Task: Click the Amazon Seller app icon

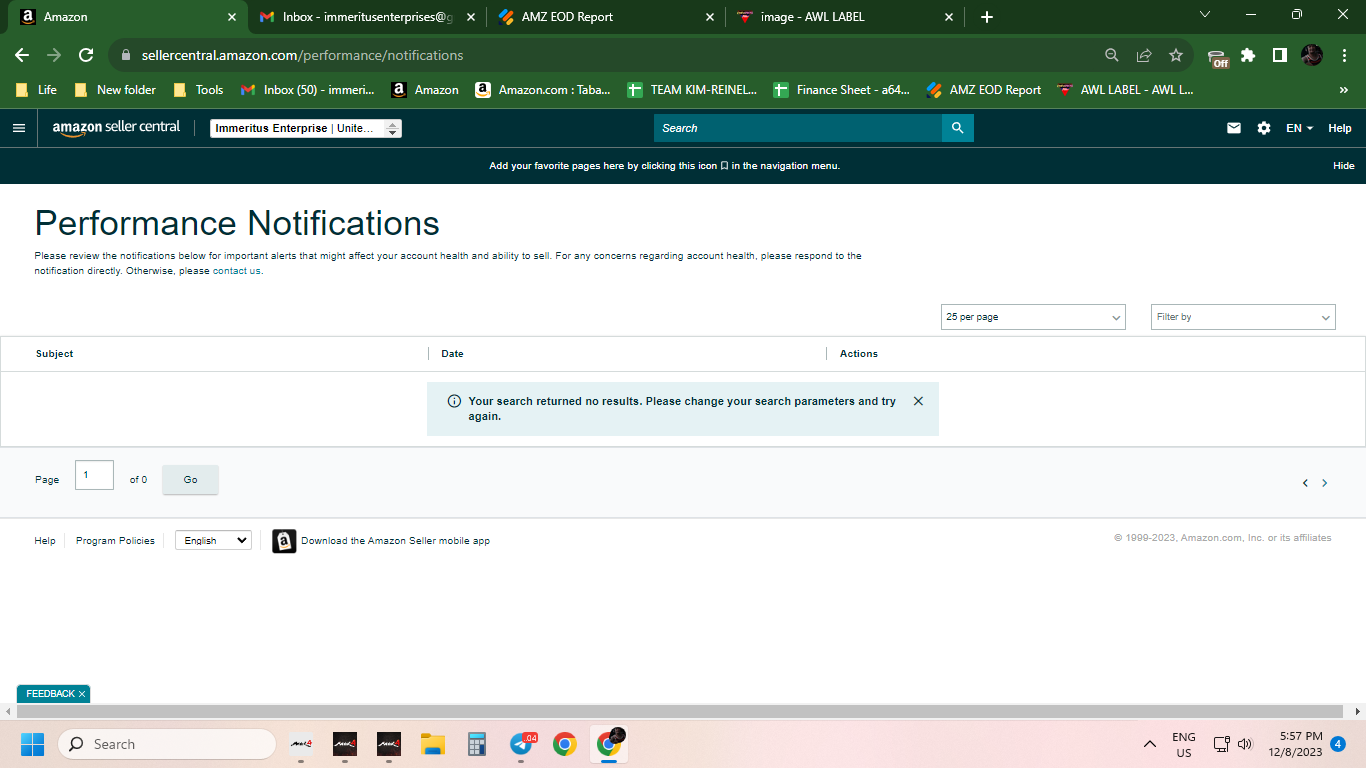Action: pyautogui.click(x=284, y=541)
